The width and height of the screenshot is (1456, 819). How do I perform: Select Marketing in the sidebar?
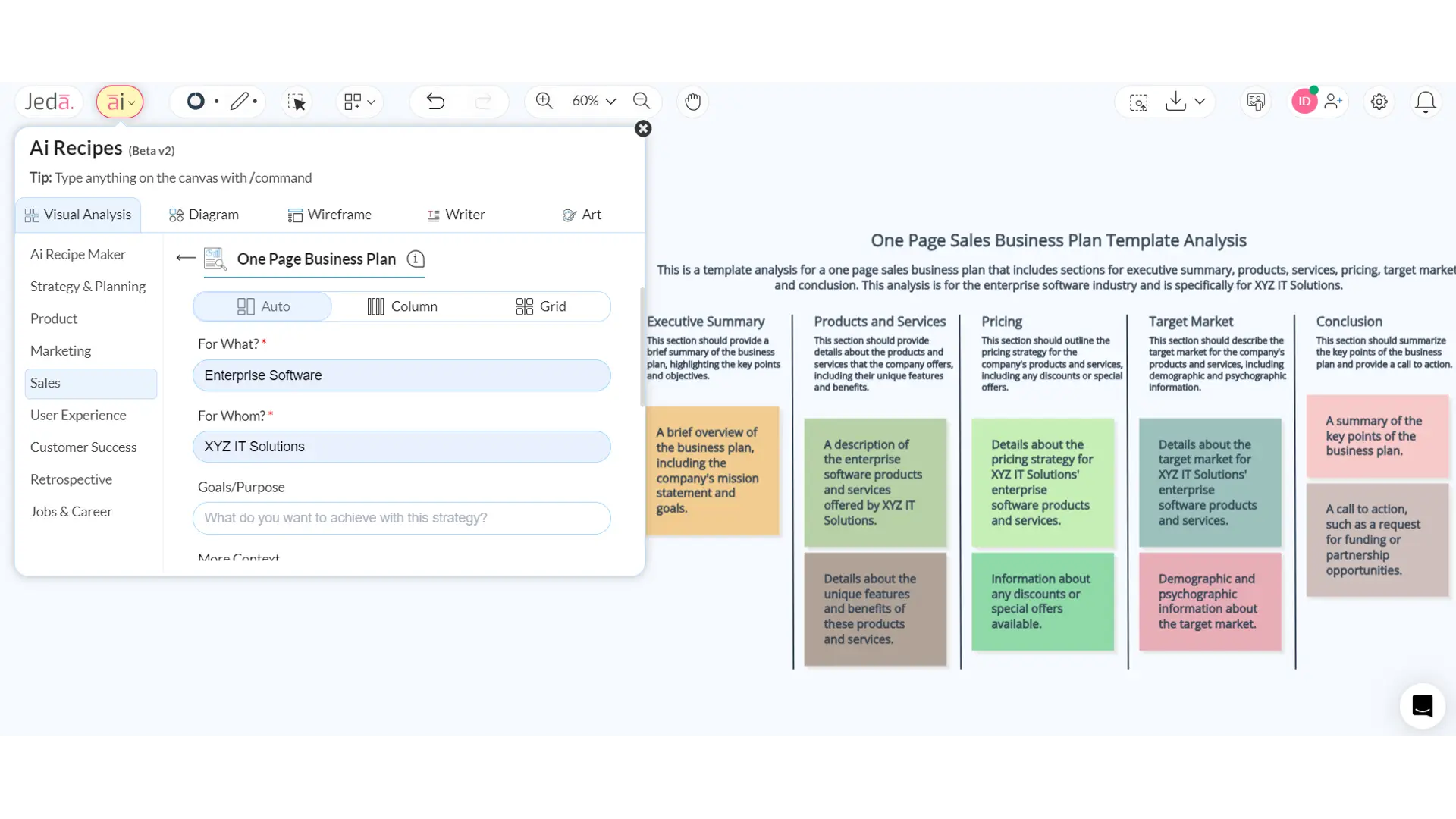click(x=61, y=350)
